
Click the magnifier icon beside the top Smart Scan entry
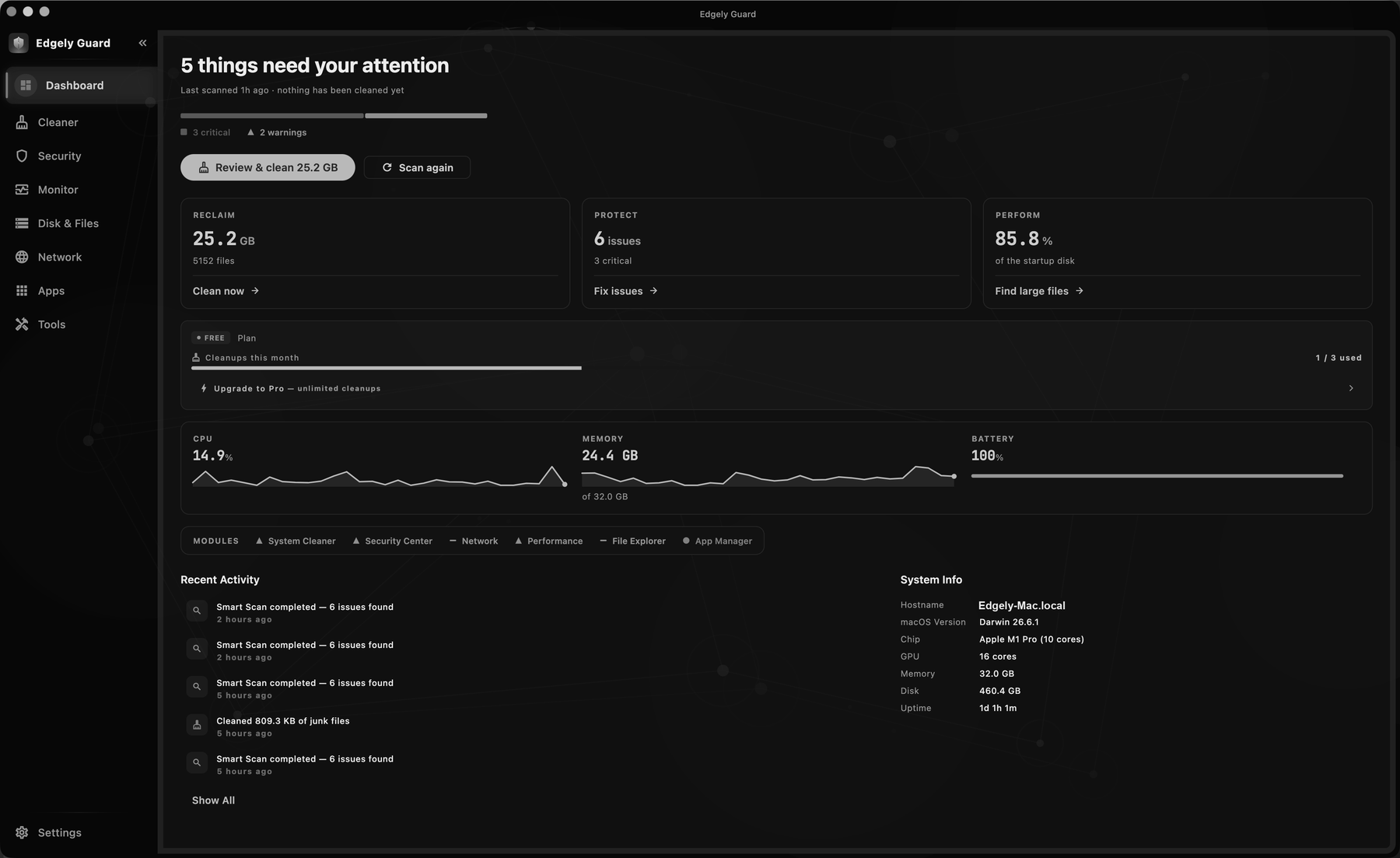click(197, 611)
